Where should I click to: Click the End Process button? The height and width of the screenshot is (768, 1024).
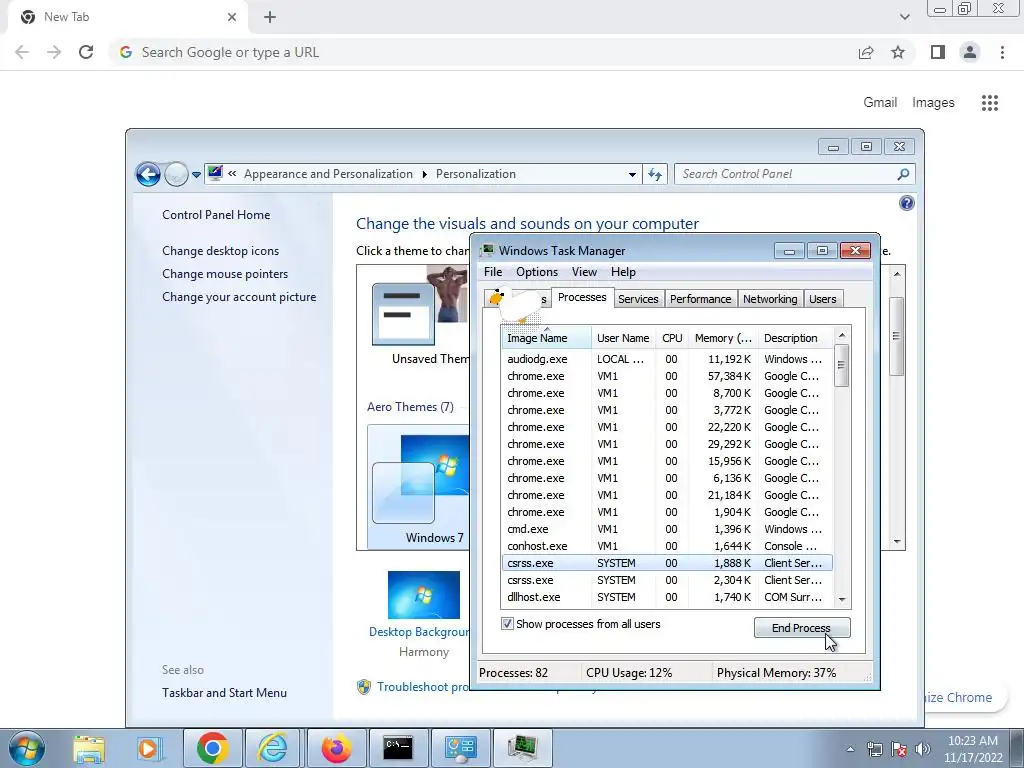coord(802,628)
